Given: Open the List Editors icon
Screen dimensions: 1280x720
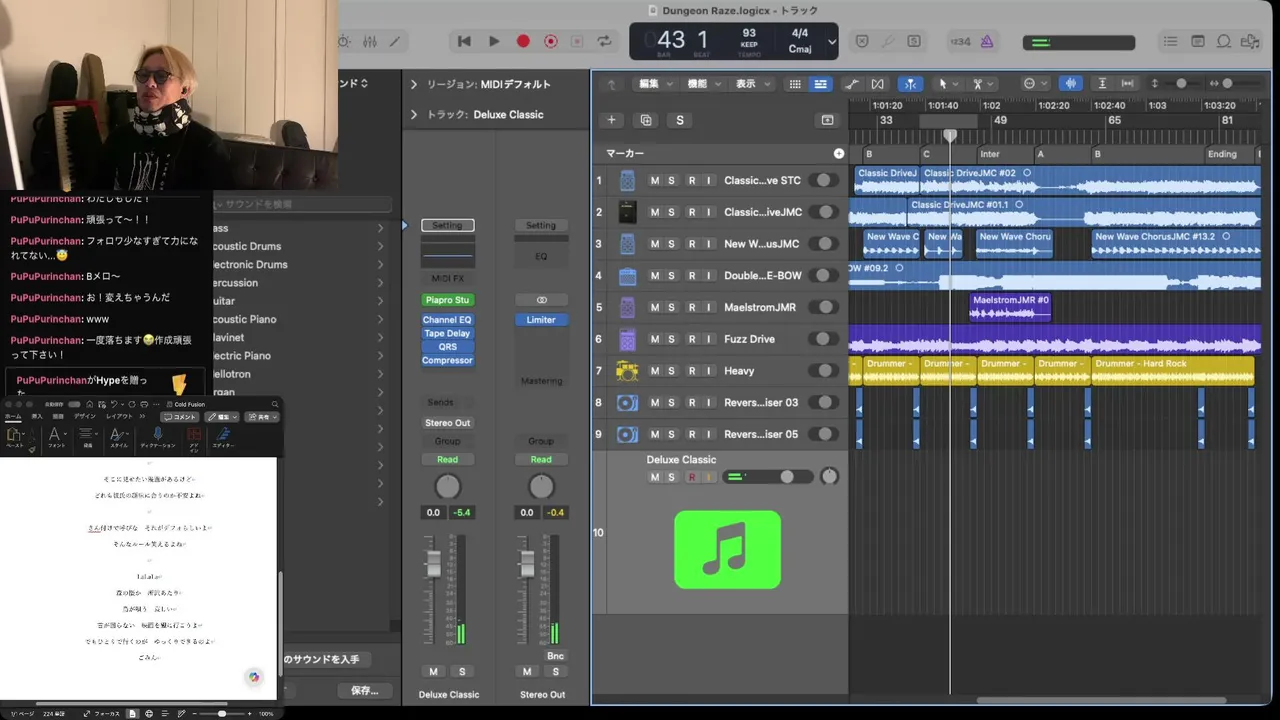Looking at the screenshot, I should [1171, 41].
